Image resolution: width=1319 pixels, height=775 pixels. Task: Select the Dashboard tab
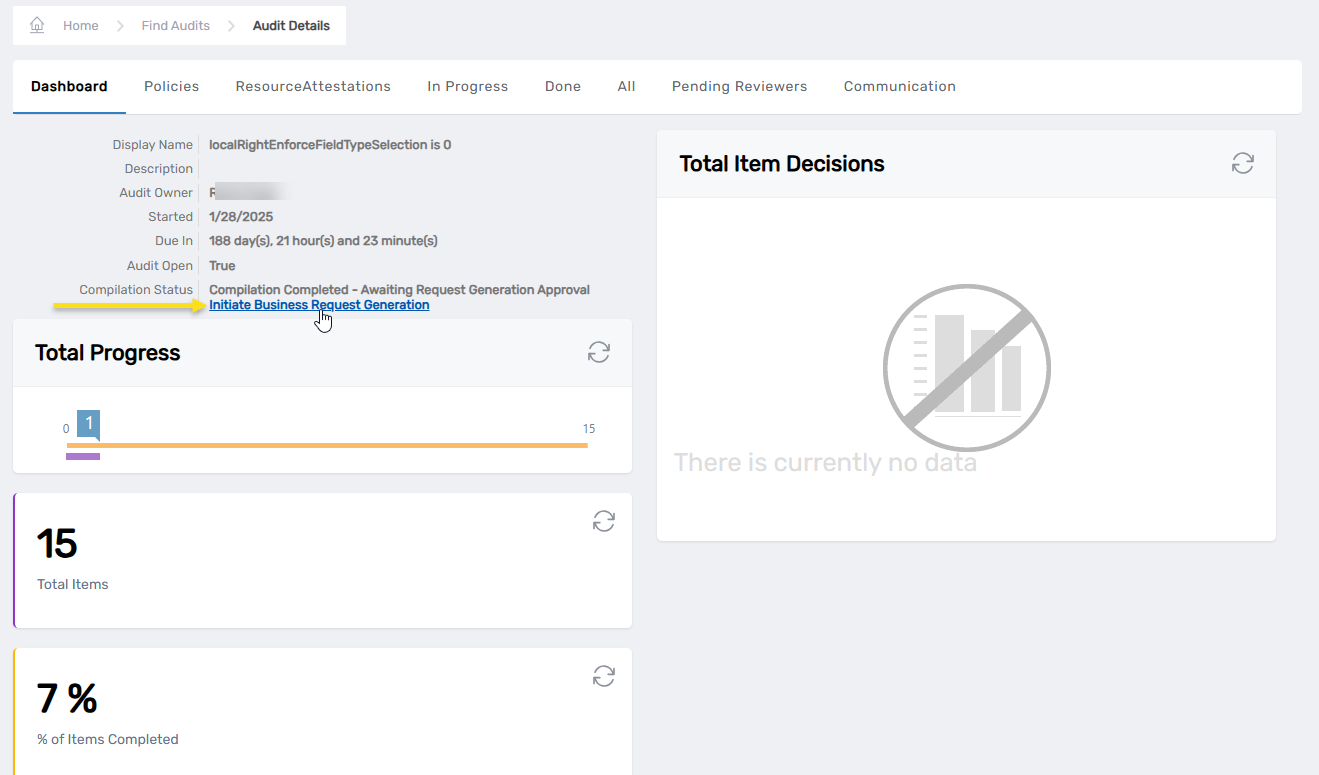69,87
